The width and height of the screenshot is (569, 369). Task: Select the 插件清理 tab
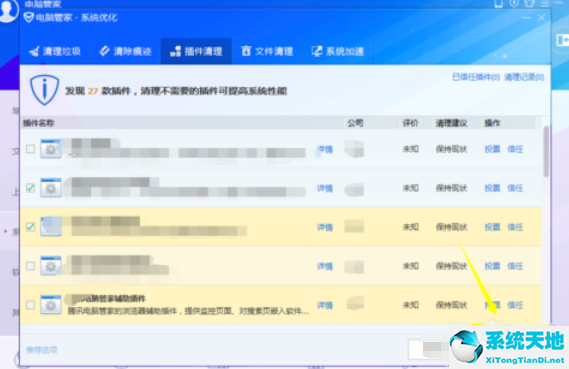pyautogui.click(x=196, y=51)
